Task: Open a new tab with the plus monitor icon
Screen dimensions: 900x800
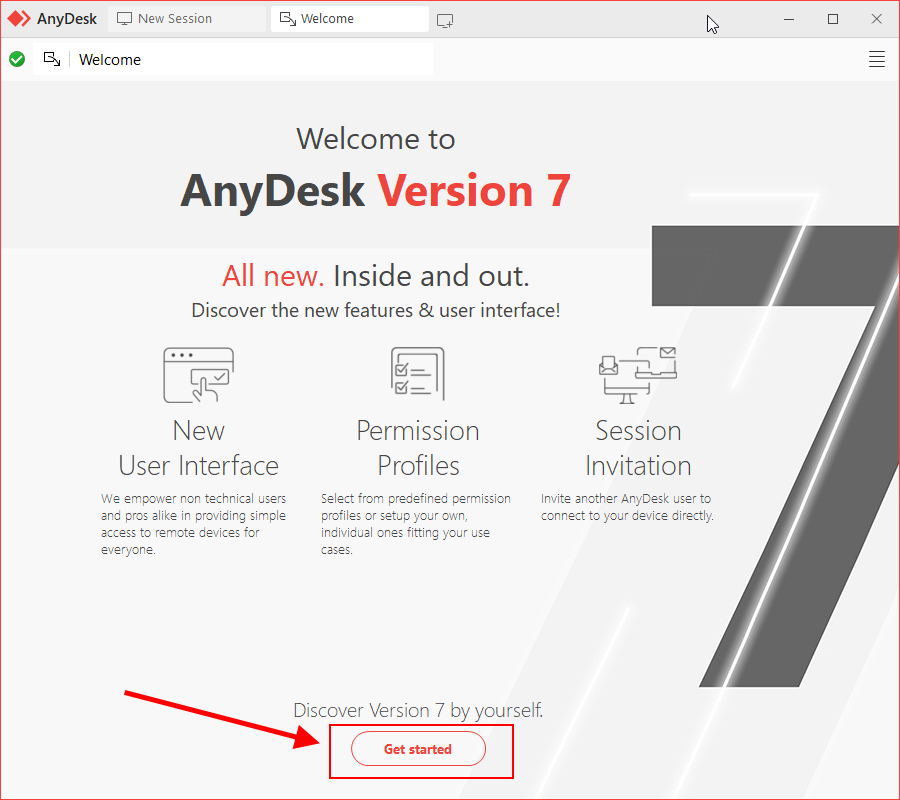Action: 445,21
